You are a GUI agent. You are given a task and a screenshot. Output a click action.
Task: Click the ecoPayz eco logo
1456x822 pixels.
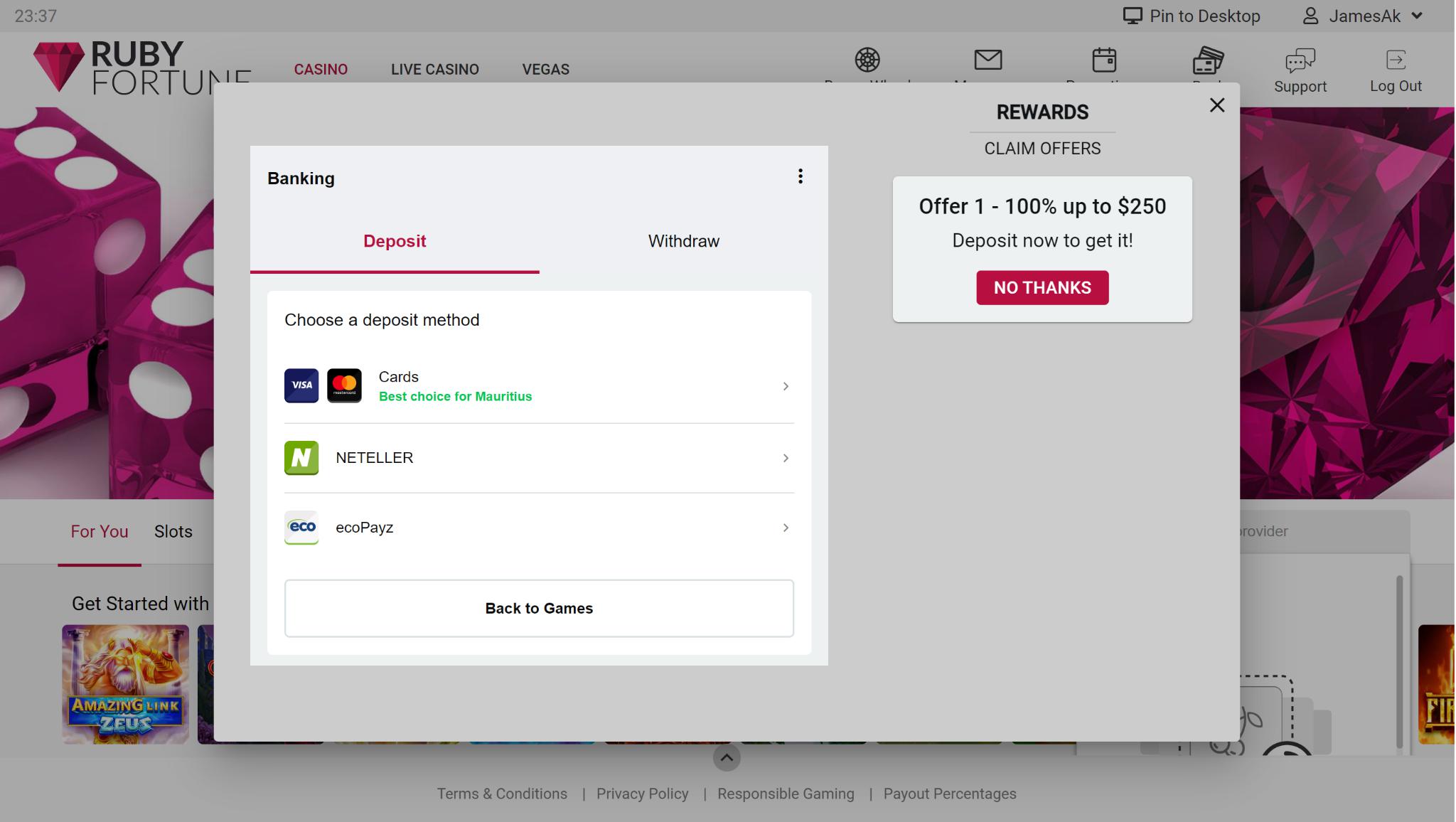click(x=301, y=528)
